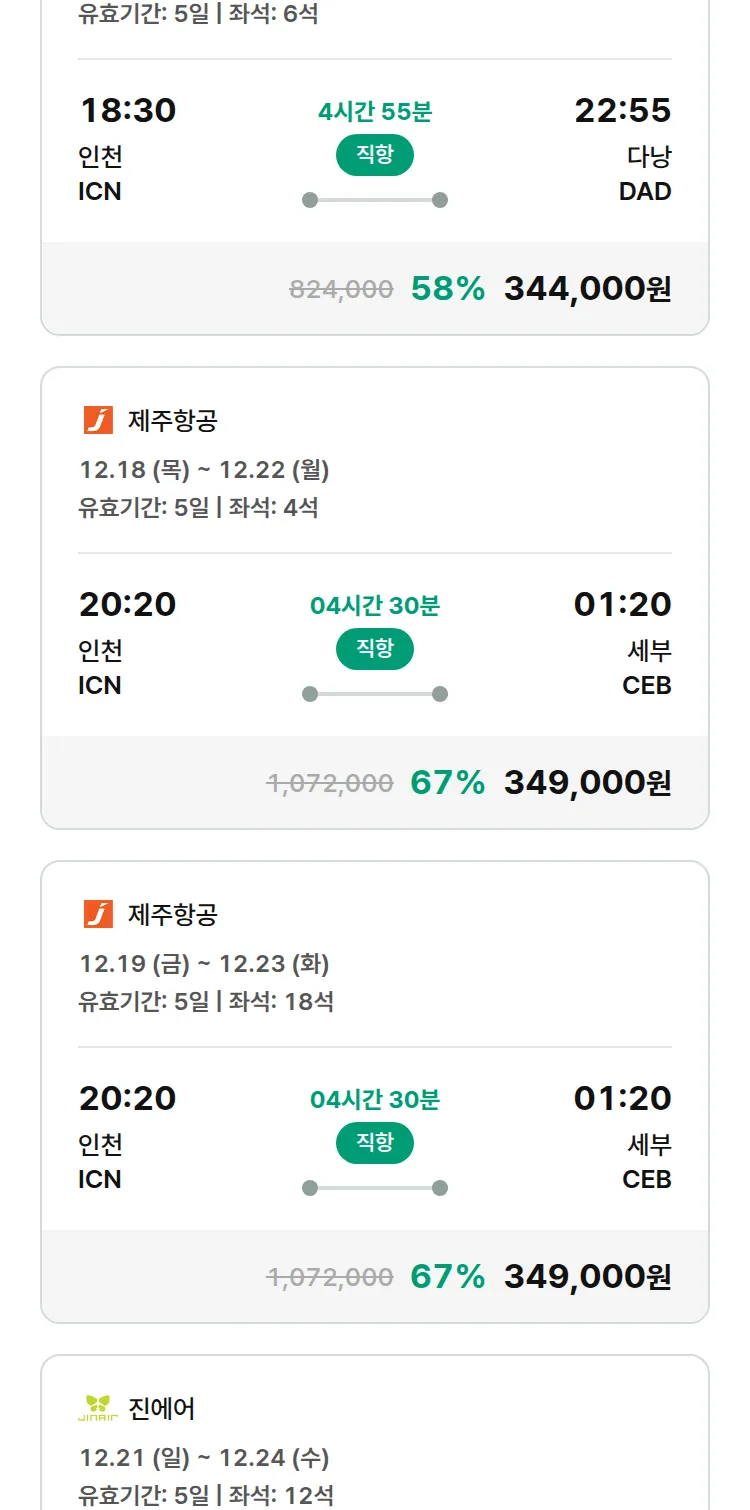
Task: Click the 12.18 (목) ~ 12.22 (월) date range
Action: pos(204,469)
